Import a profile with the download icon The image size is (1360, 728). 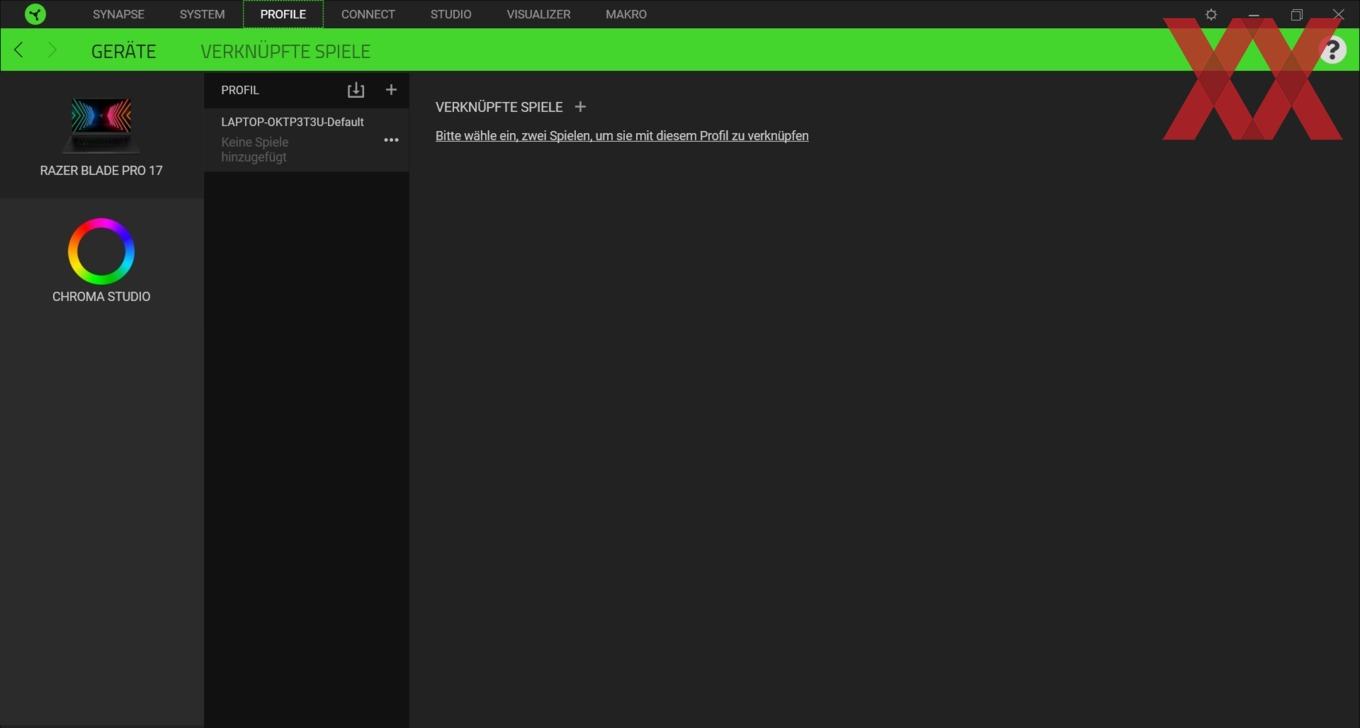pyautogui.click(x=355, y=90)
